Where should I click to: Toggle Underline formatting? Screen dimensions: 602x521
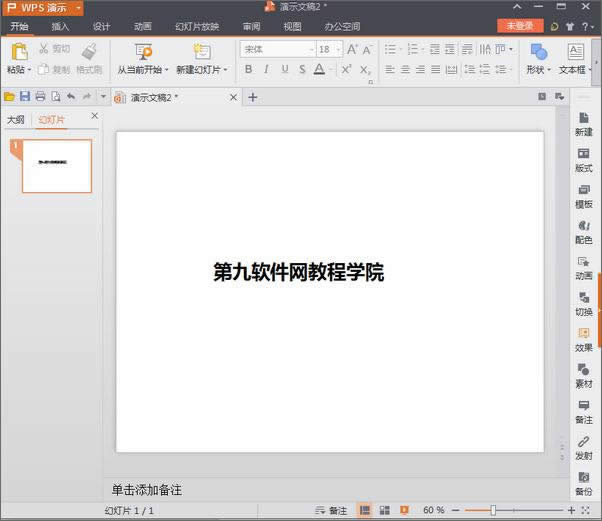click(285, 69)
